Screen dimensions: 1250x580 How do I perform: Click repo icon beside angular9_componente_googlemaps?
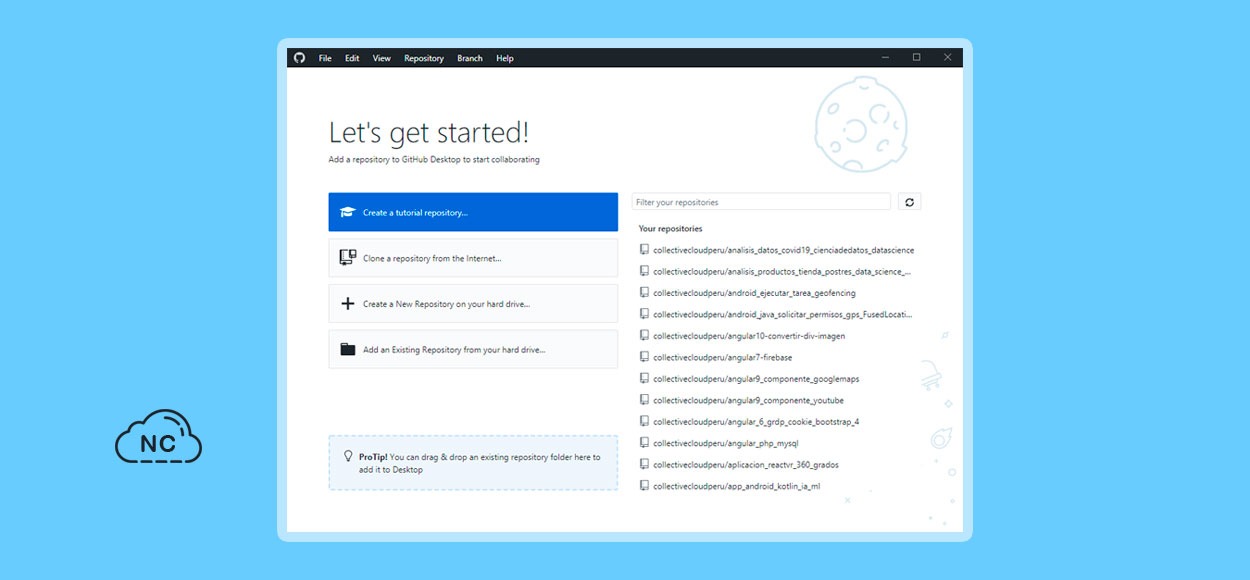[644, 379]
